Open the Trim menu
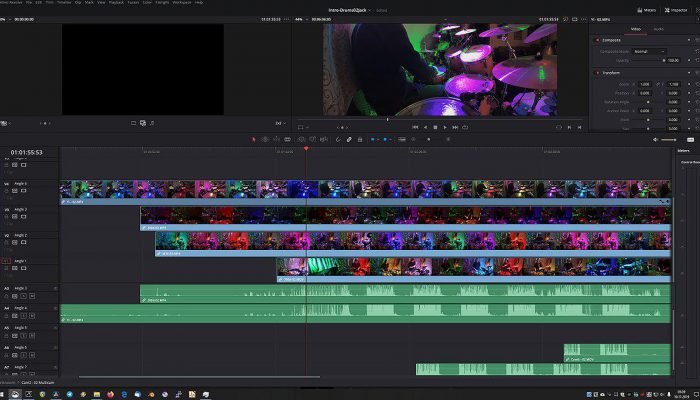Viewport: 700px width, 400px height. pos(49,2)
